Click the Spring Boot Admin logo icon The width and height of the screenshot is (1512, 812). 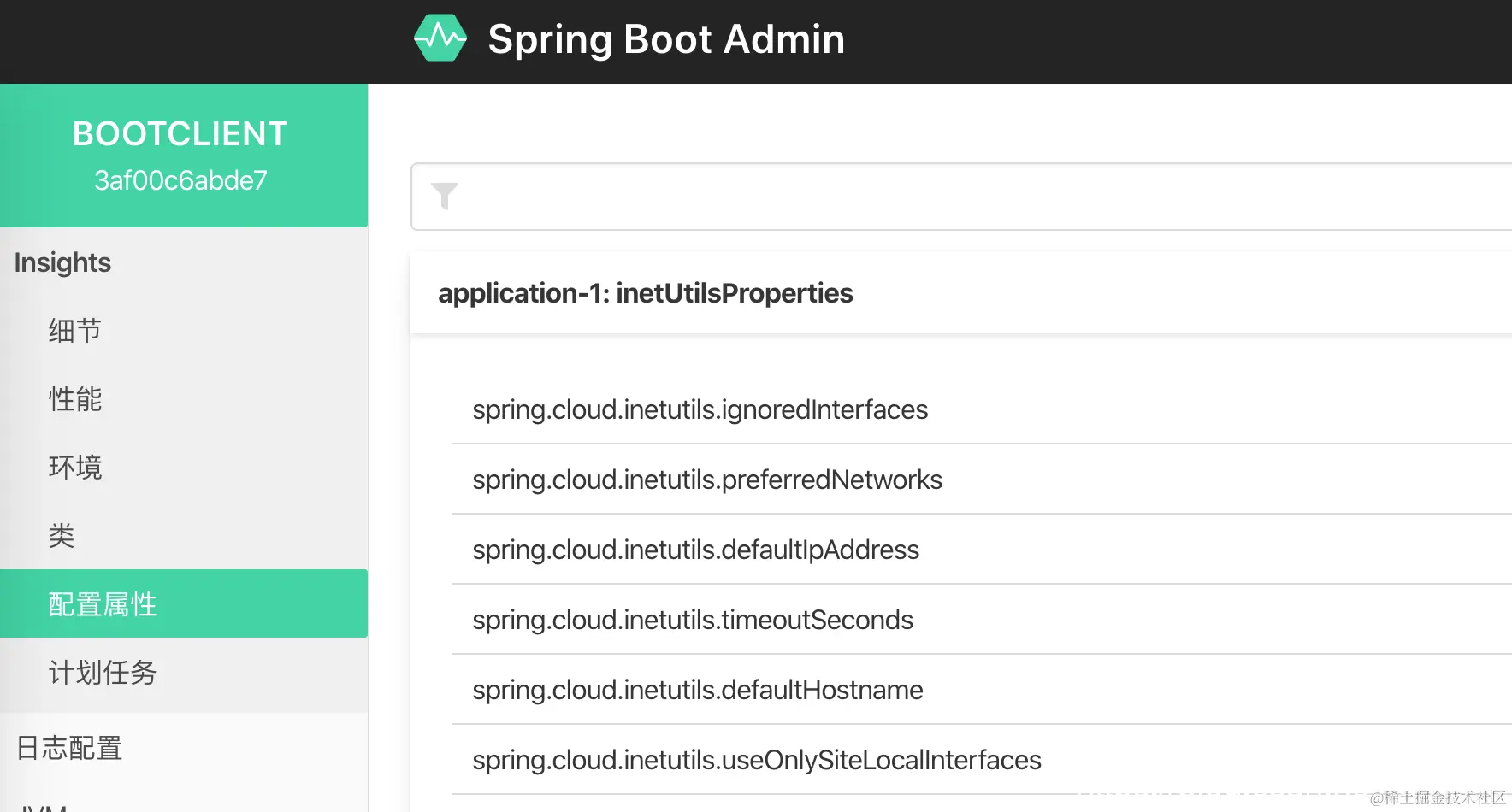pyautogui.click(x=440, y=38)
